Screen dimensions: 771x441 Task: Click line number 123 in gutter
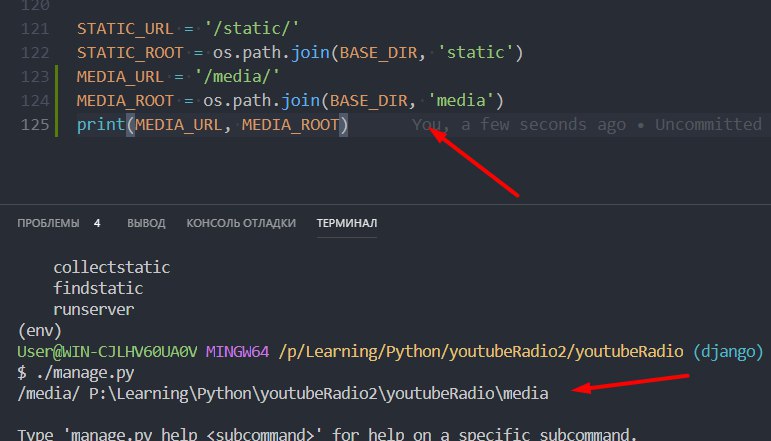[35, 77]
